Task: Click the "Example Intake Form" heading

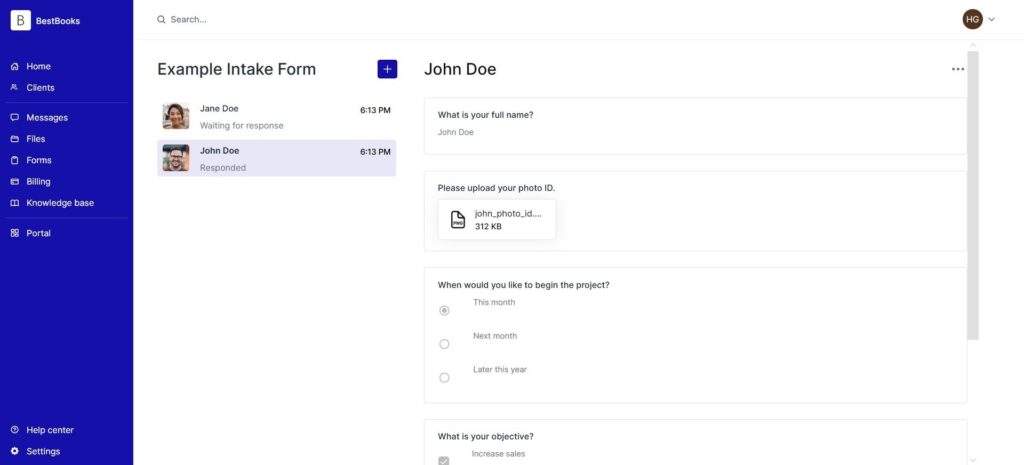Action: coord(236,69)
